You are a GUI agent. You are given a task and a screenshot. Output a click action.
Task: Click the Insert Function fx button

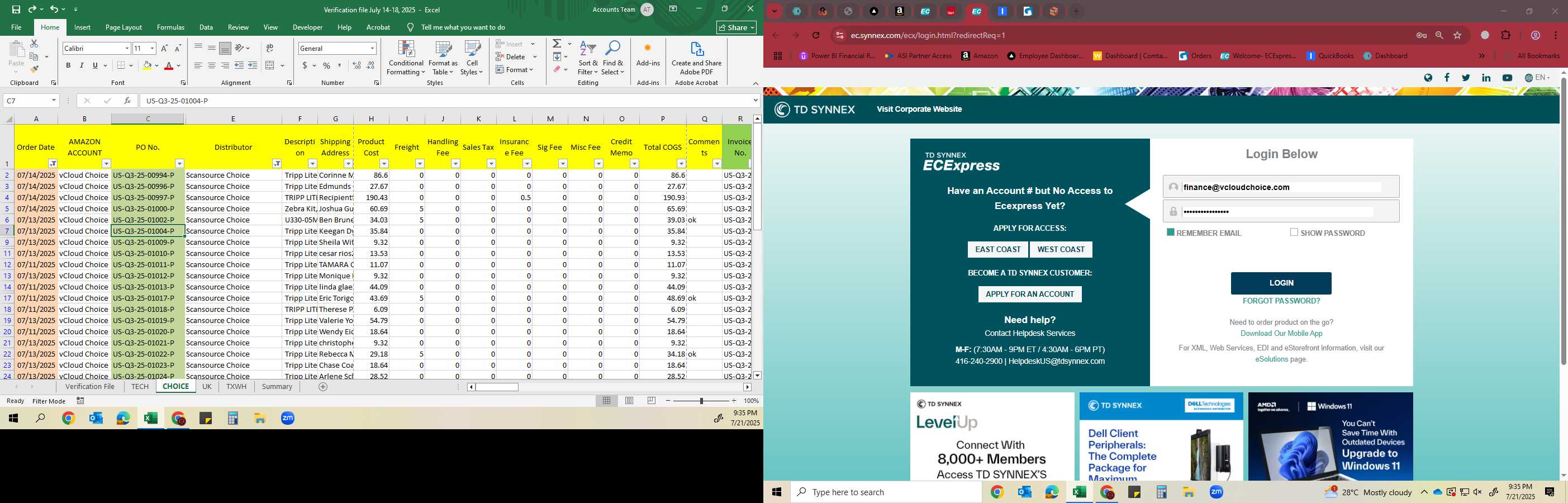tap(127, 101)
